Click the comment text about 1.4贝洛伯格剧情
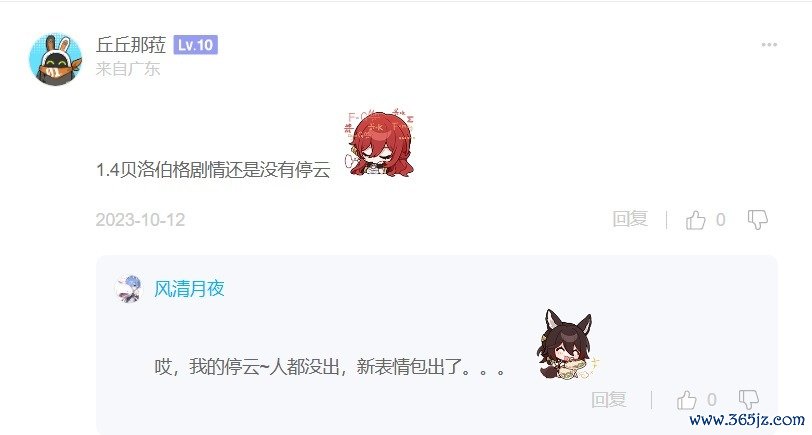 tap(213, 169)
